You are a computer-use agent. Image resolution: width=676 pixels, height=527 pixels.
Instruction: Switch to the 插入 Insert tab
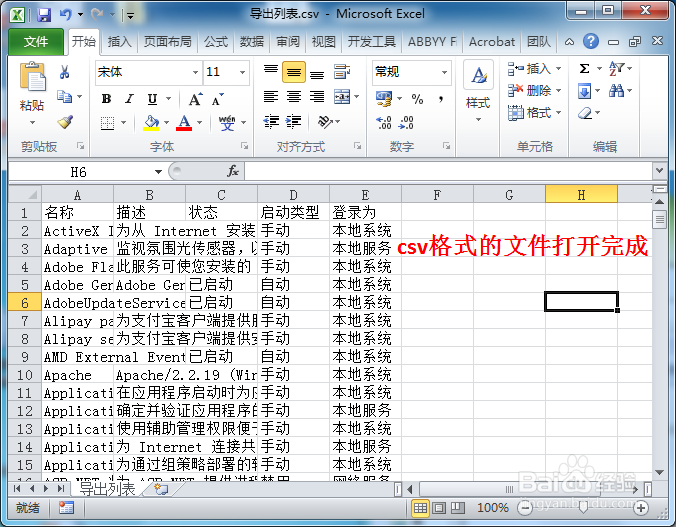click(x=119, y=42)
